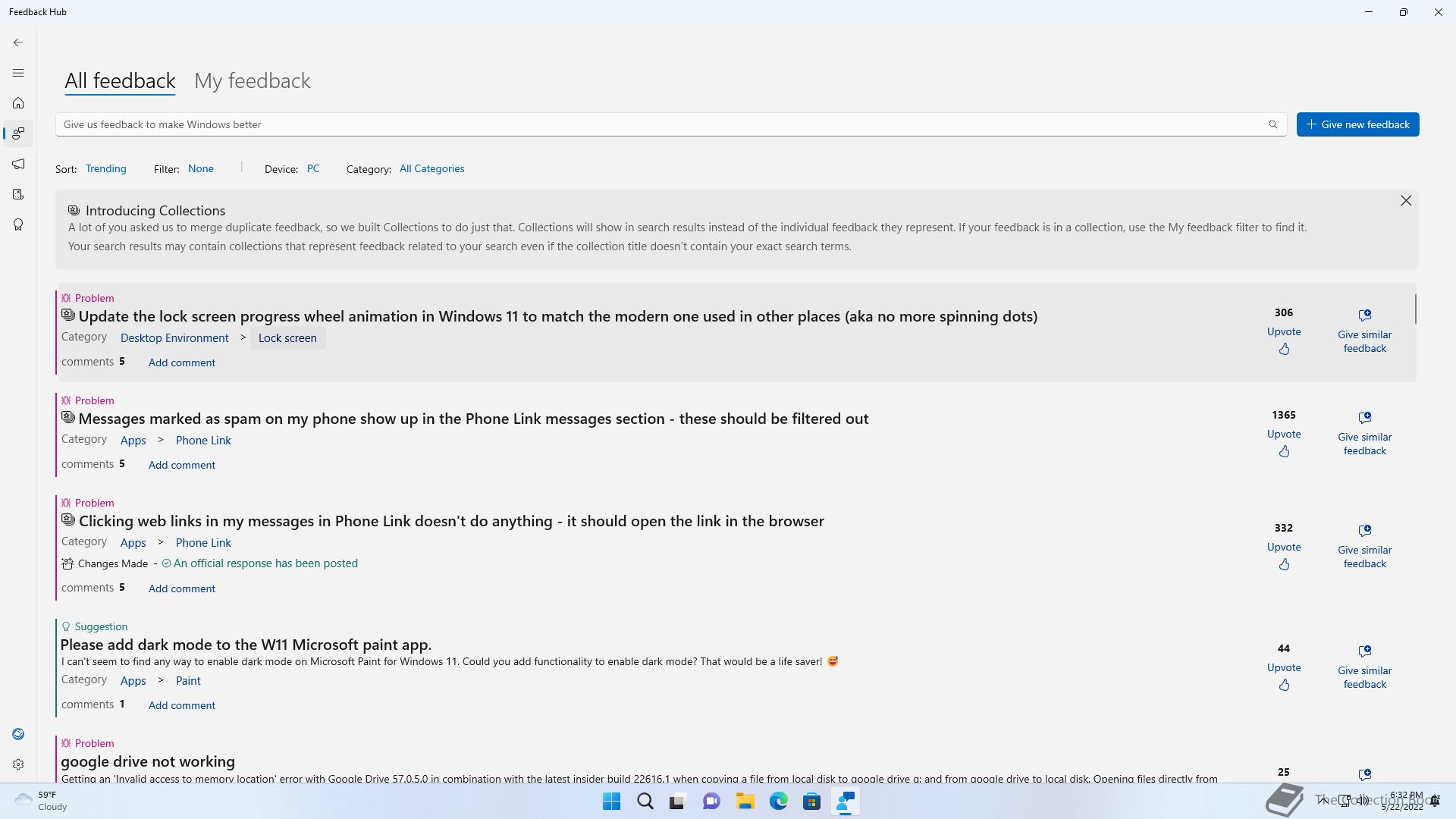1456x819 pixels.
Task: Open Feedback Hub settings gear
Action: tap(18, 764)
